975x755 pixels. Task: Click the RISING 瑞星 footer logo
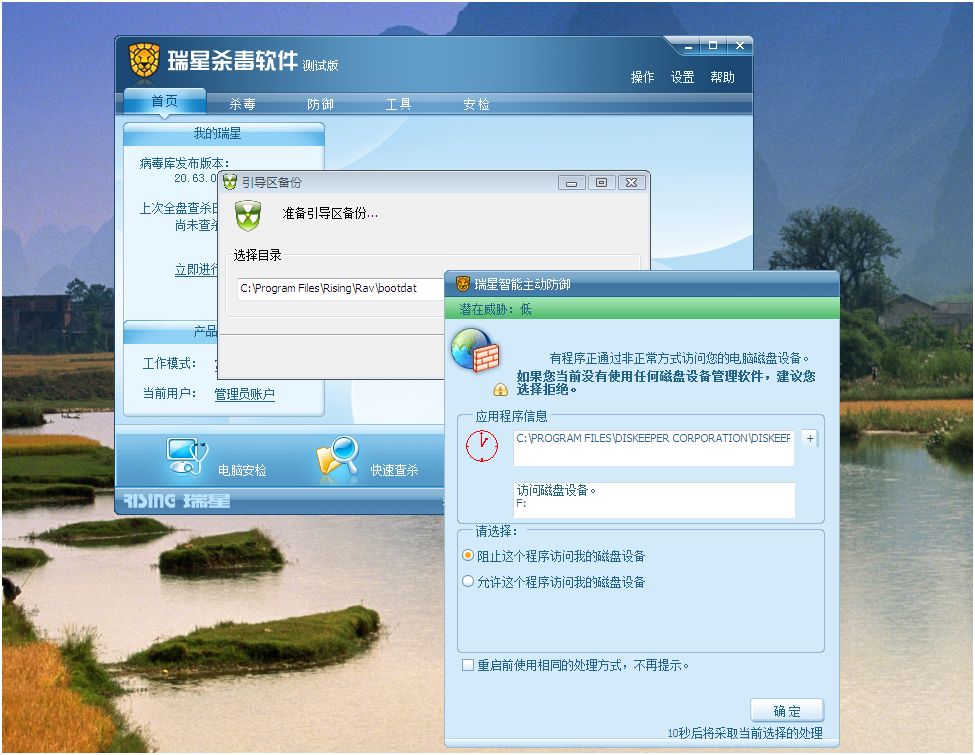click(177, 501)
